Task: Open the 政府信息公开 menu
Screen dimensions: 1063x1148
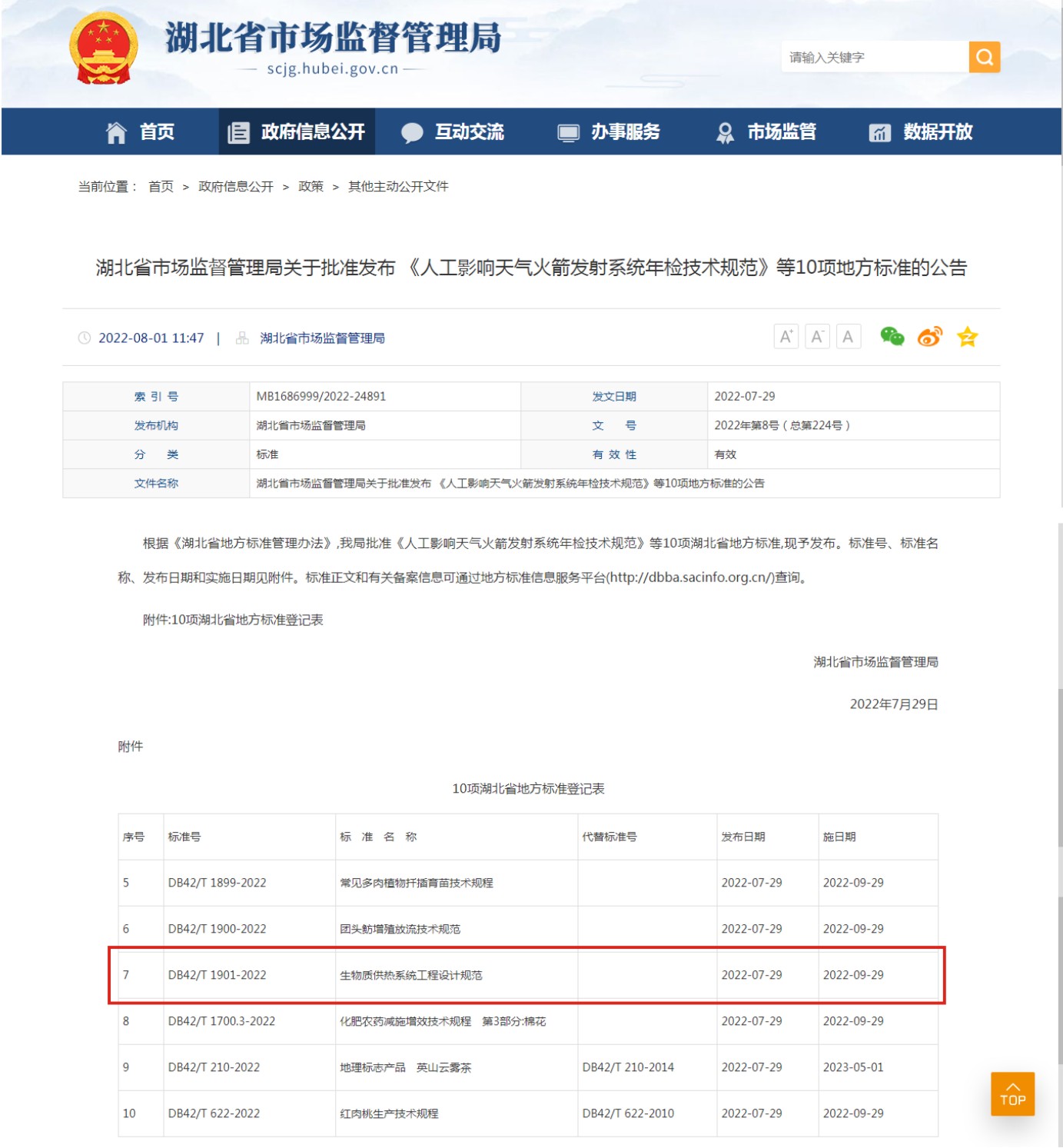Action: tap(313, 131)
